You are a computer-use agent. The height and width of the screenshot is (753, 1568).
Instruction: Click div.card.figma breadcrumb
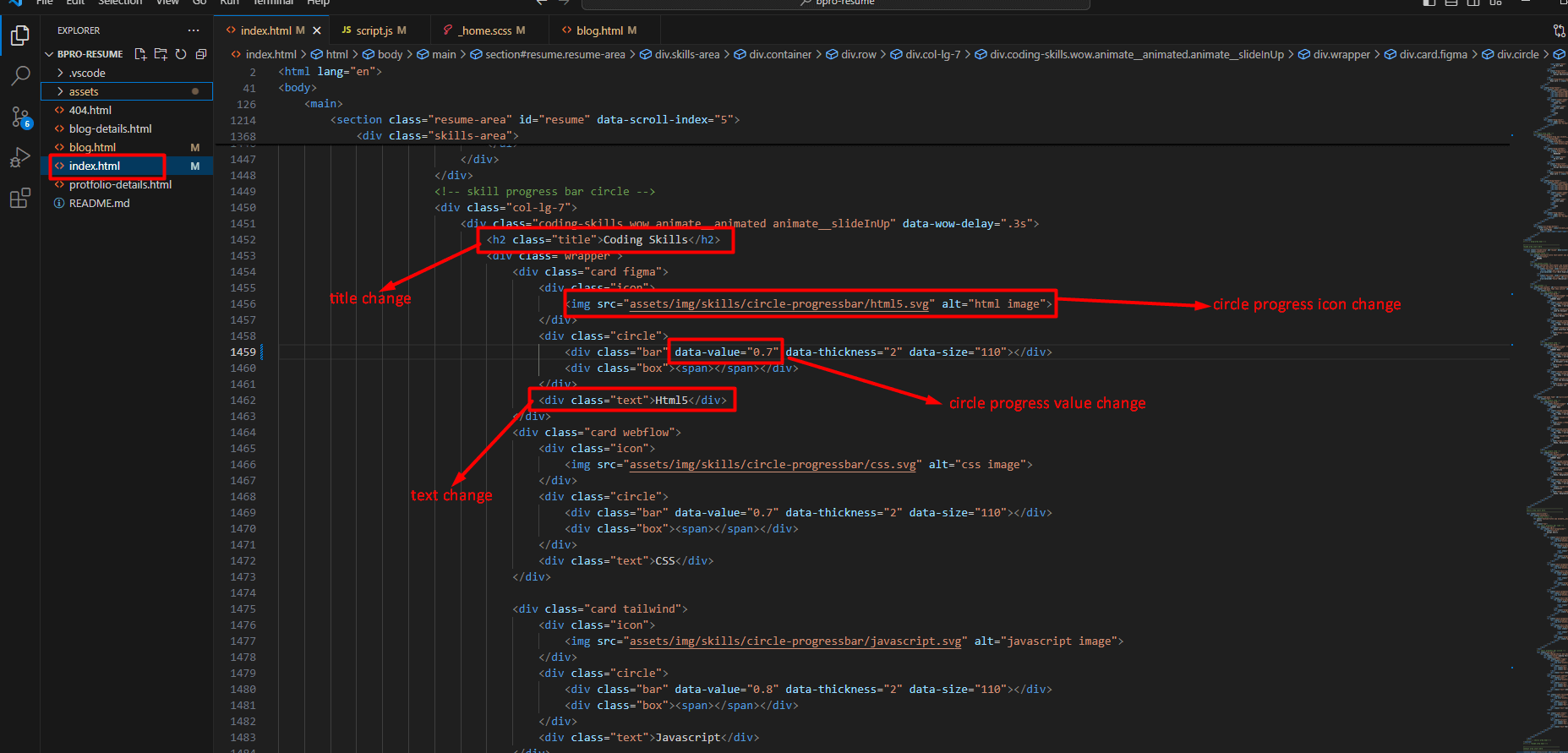1425,54
